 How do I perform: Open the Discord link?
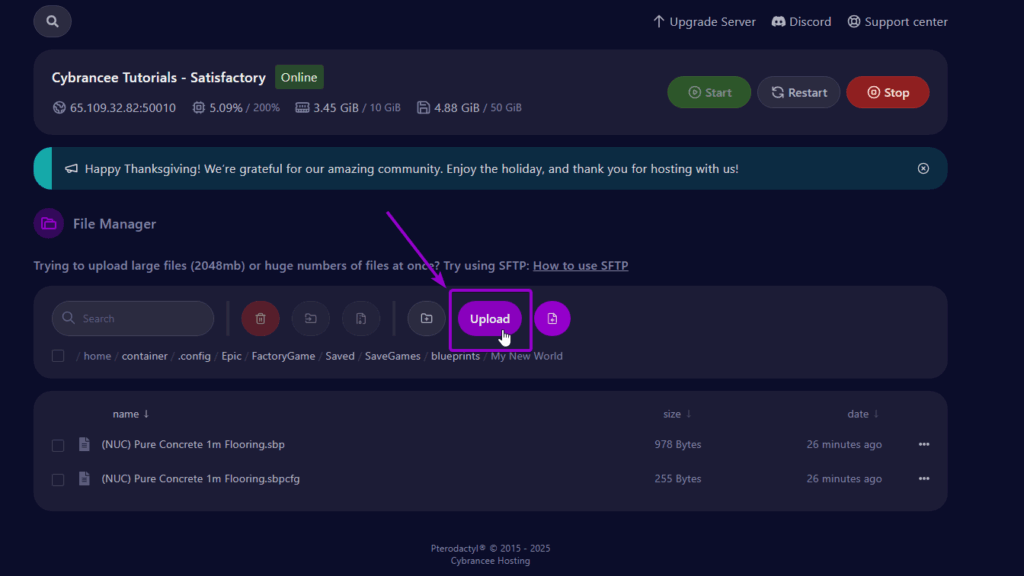pyautogui.click(x=801, y=22)
